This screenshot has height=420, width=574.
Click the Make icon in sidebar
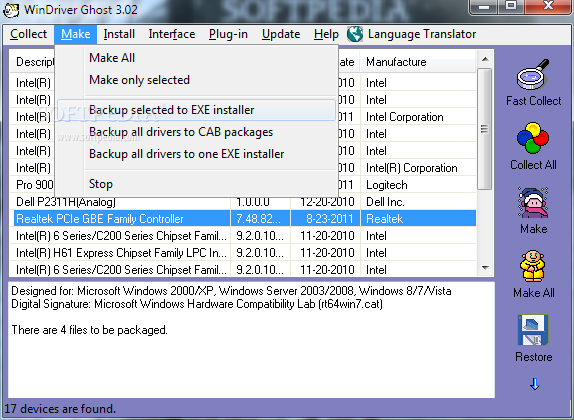pos(533,202)
